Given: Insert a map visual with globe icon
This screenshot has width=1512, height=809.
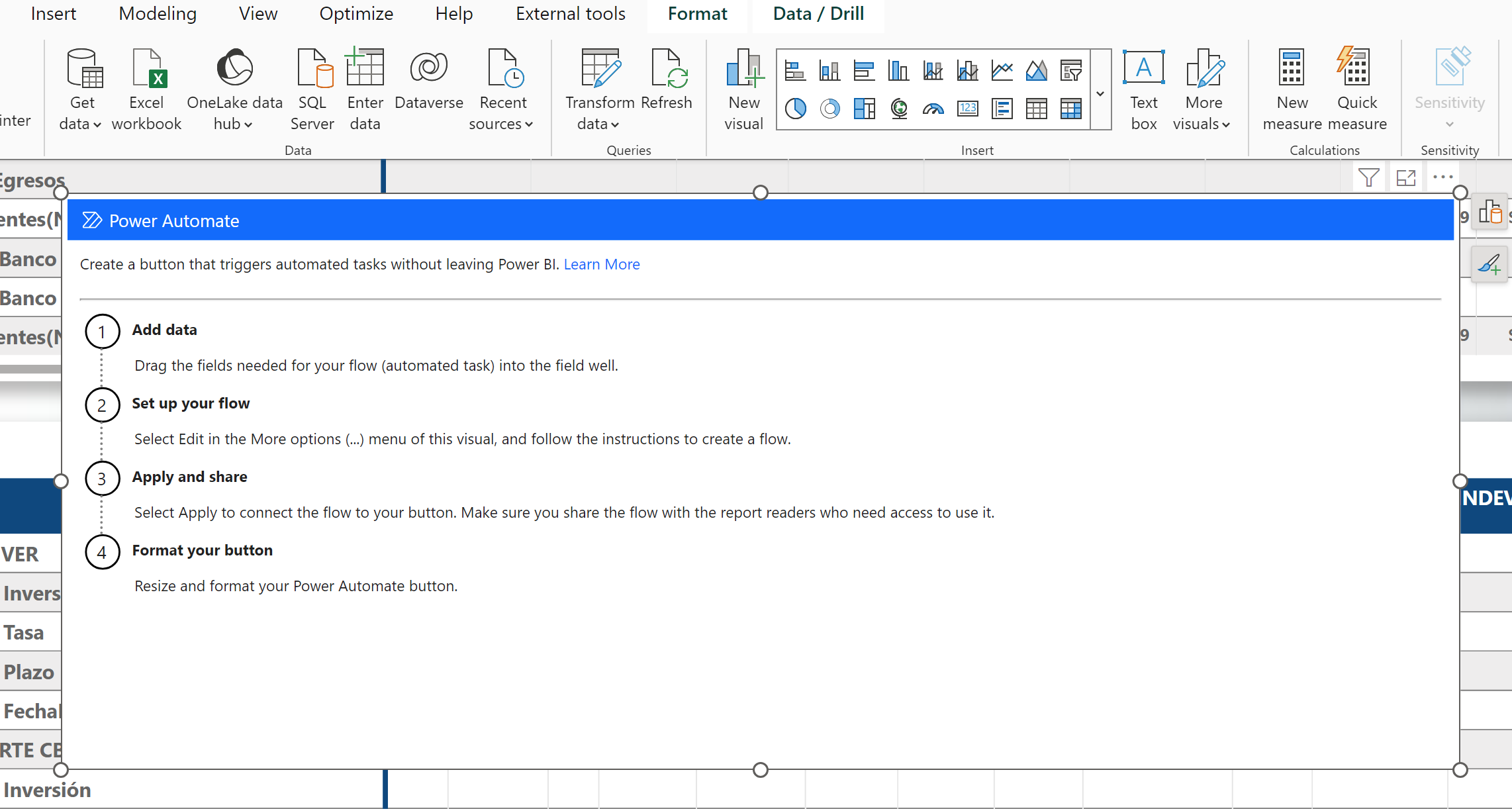Looking at the screenshot, I should click(898, 108).
